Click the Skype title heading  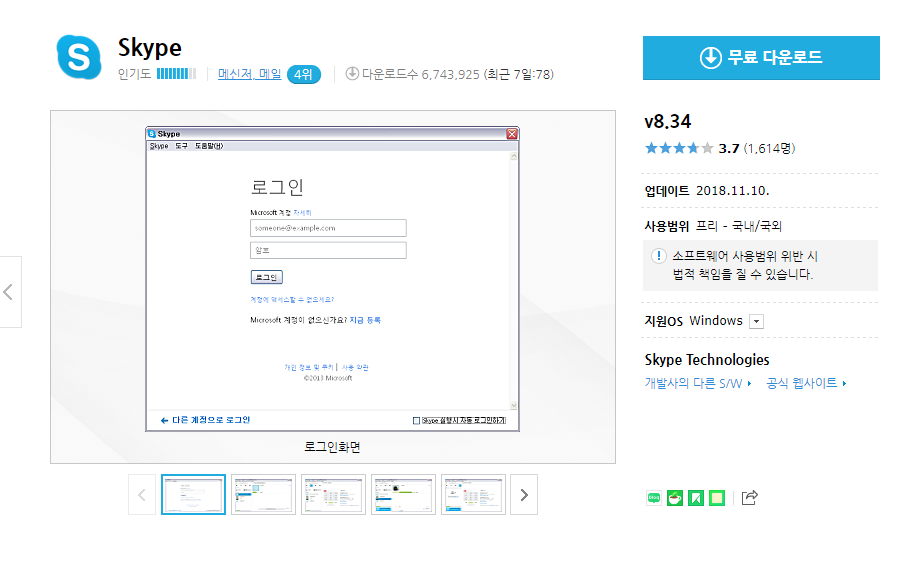point(150,48)
